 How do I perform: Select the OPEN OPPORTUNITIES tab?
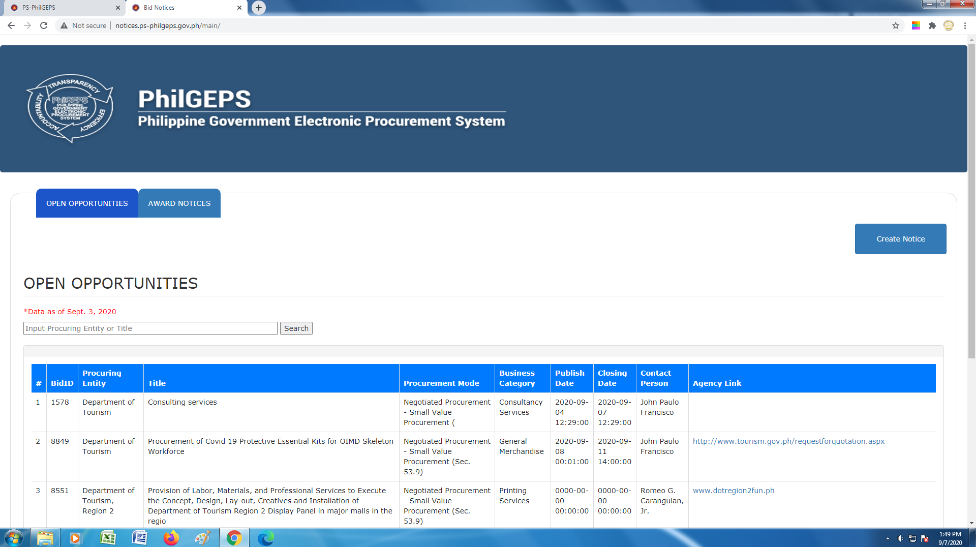87,203
